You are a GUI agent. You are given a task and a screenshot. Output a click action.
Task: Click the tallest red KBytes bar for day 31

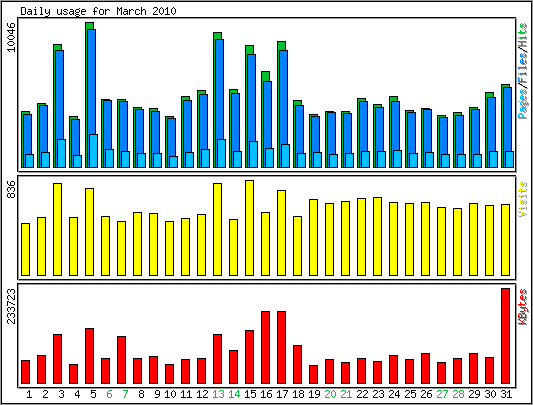505,336
